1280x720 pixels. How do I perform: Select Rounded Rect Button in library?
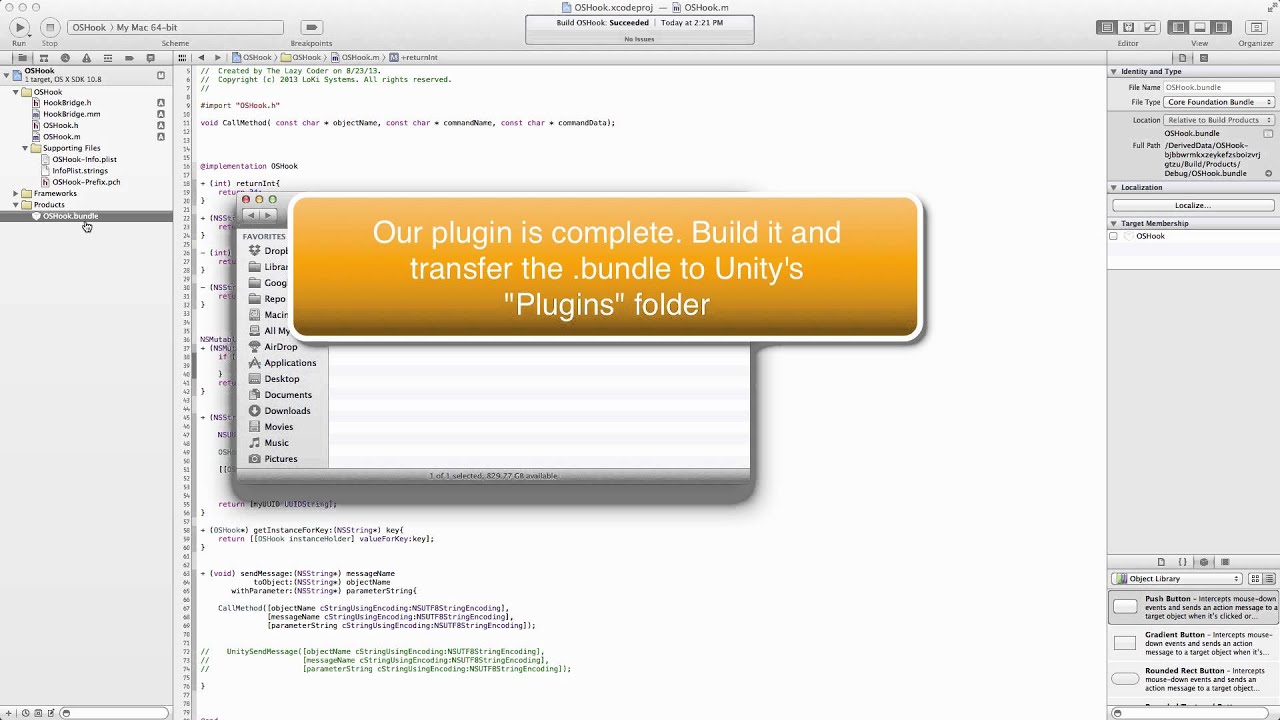coord(1193,679)
